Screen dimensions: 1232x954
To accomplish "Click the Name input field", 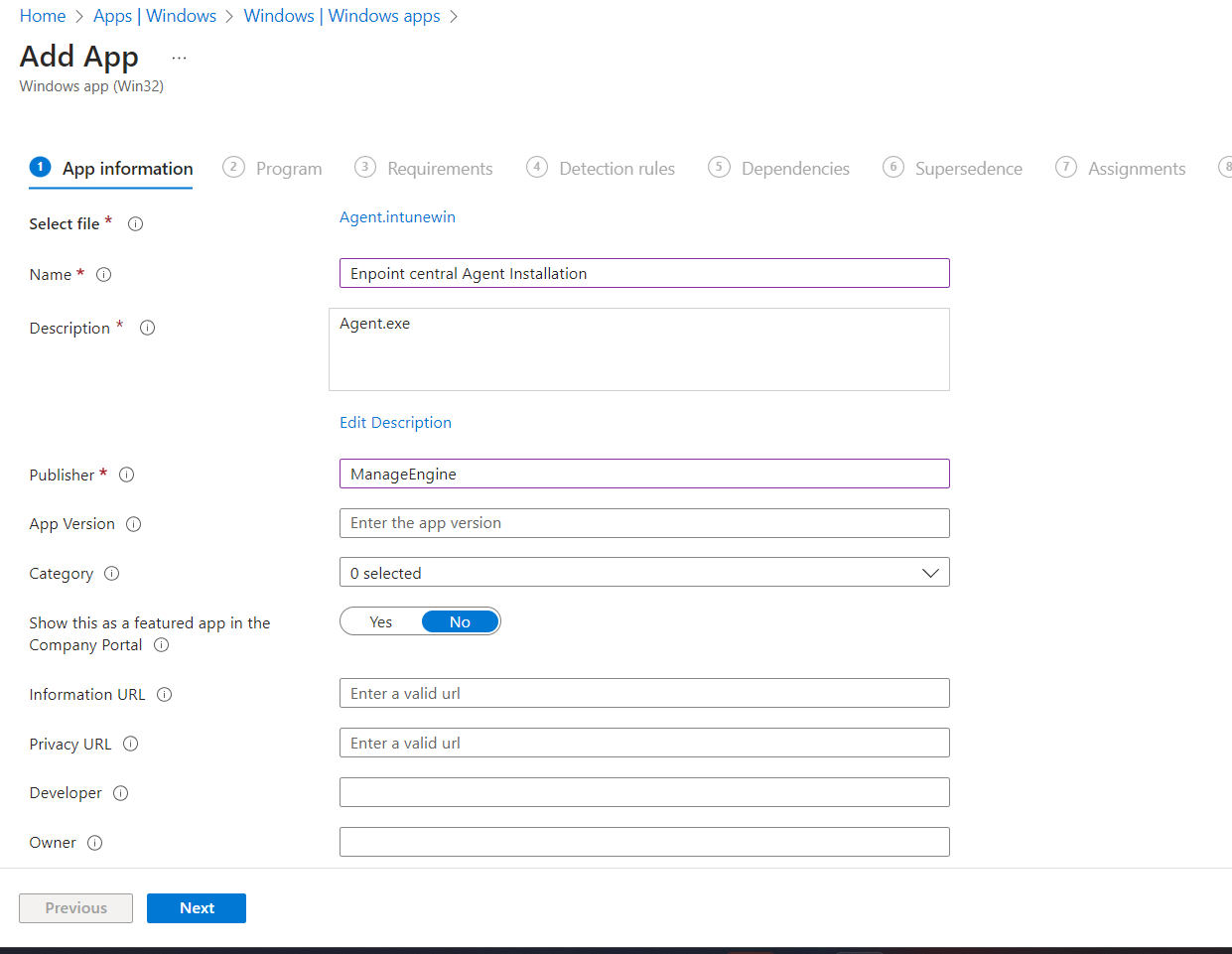I will point(644,273).
